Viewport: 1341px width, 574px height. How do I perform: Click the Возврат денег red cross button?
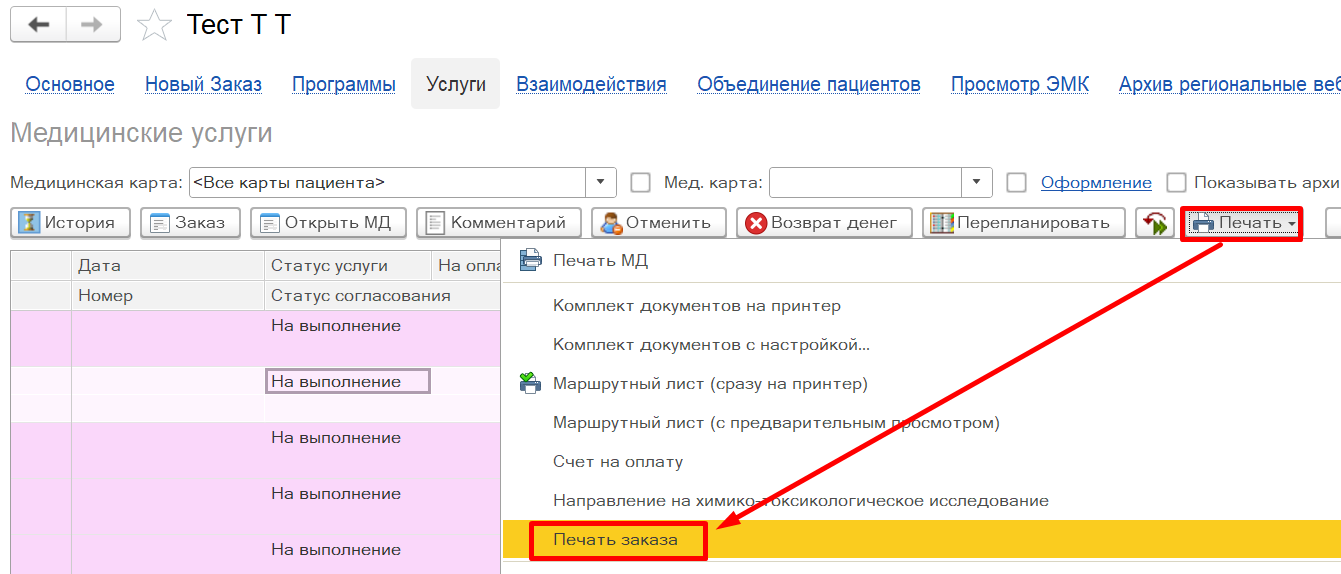[824, 223]
